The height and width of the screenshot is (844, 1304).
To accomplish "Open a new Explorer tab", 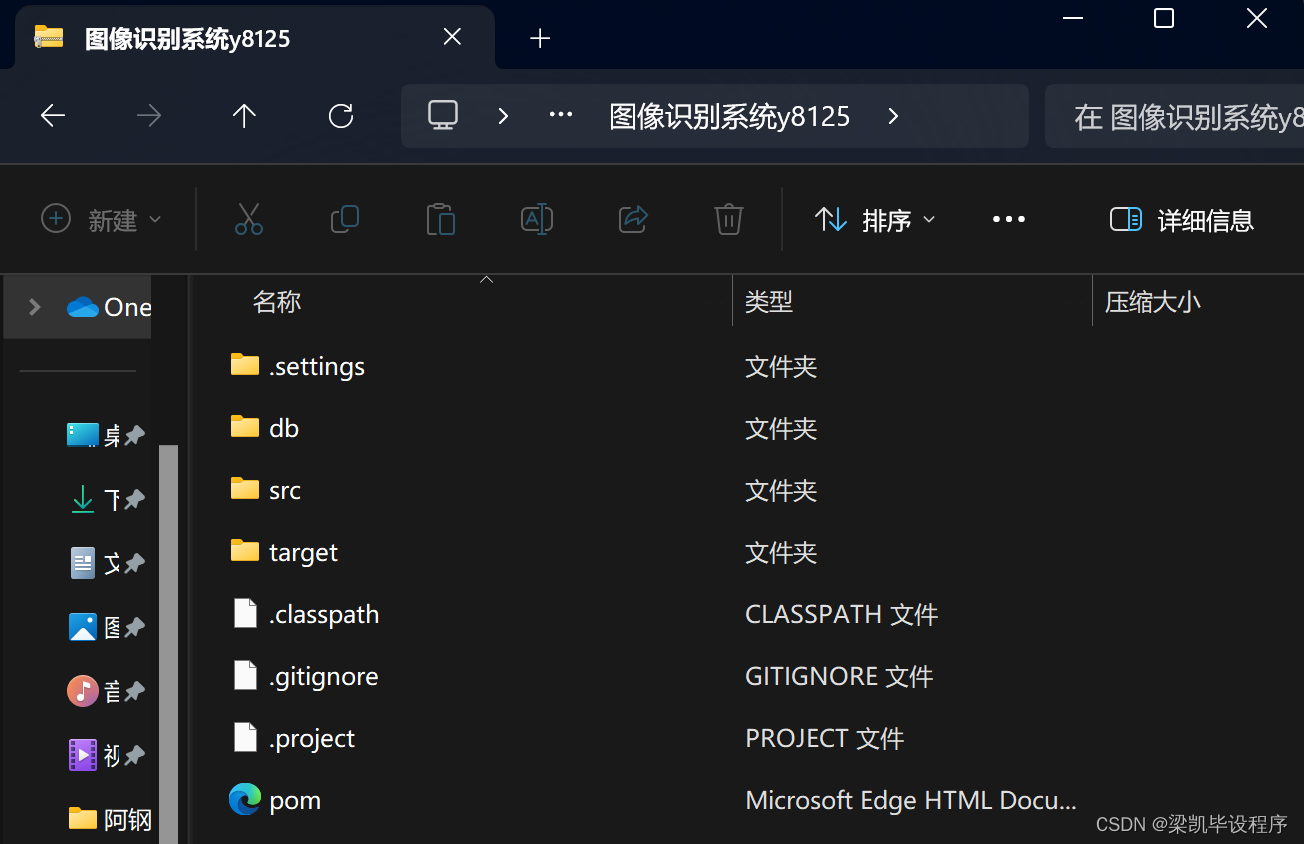I will [x=540, y=37].
